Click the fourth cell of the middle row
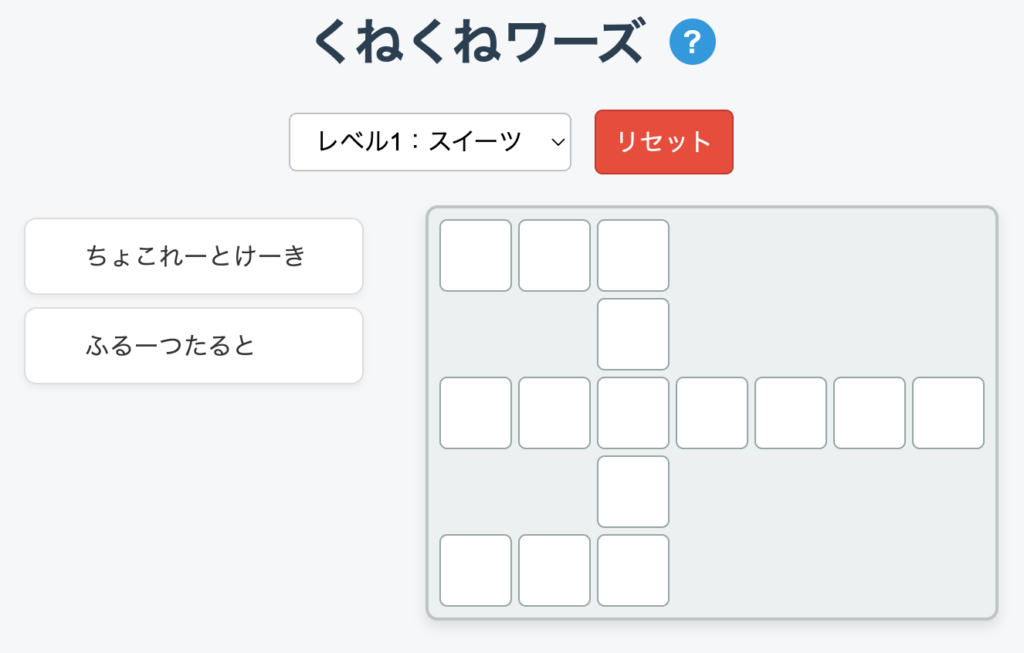The height and width of the screenshot is (653, 1024). pos(712,413)
